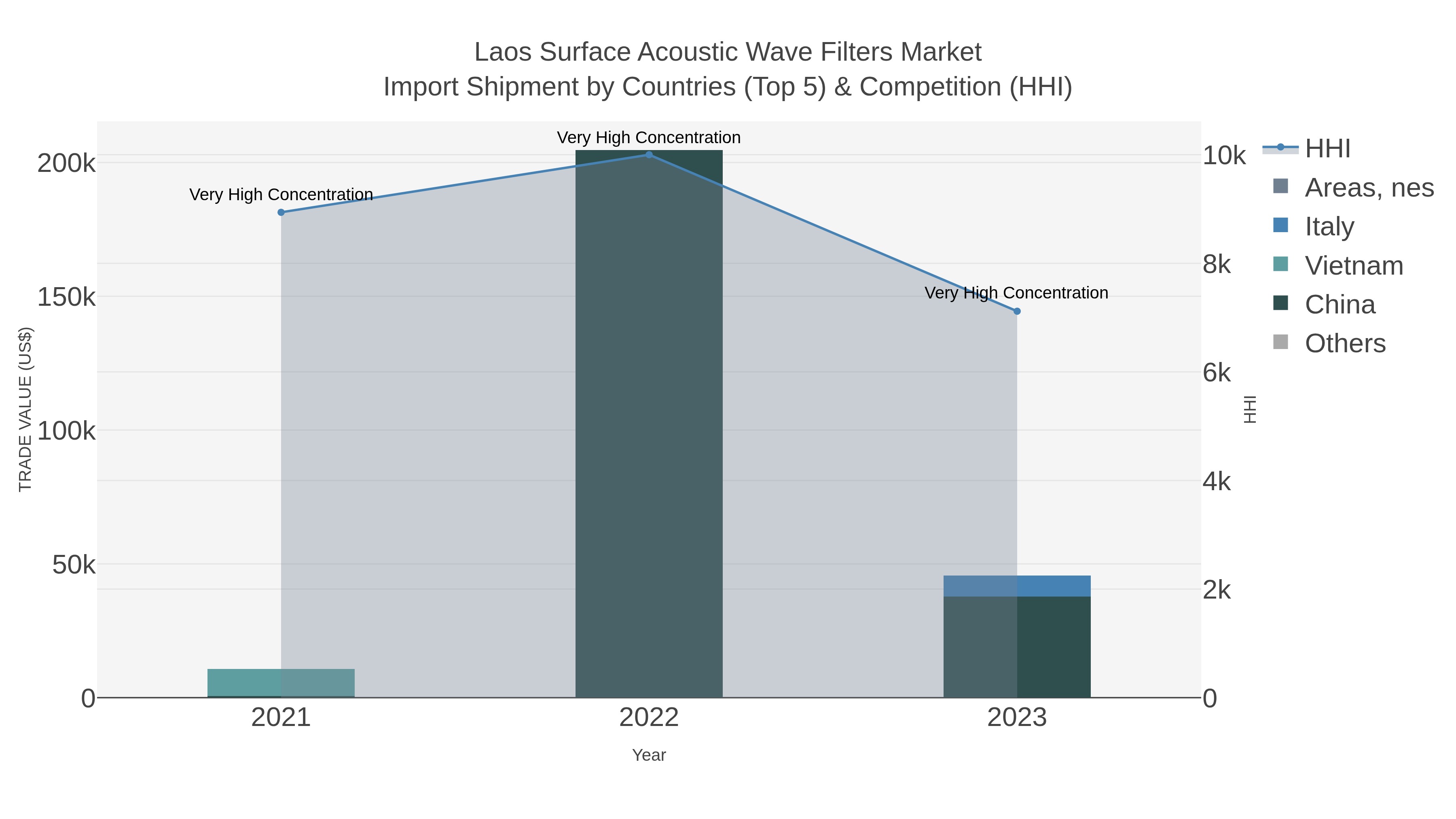Click the 2021 Vietnam bar

tap(281, 683)
